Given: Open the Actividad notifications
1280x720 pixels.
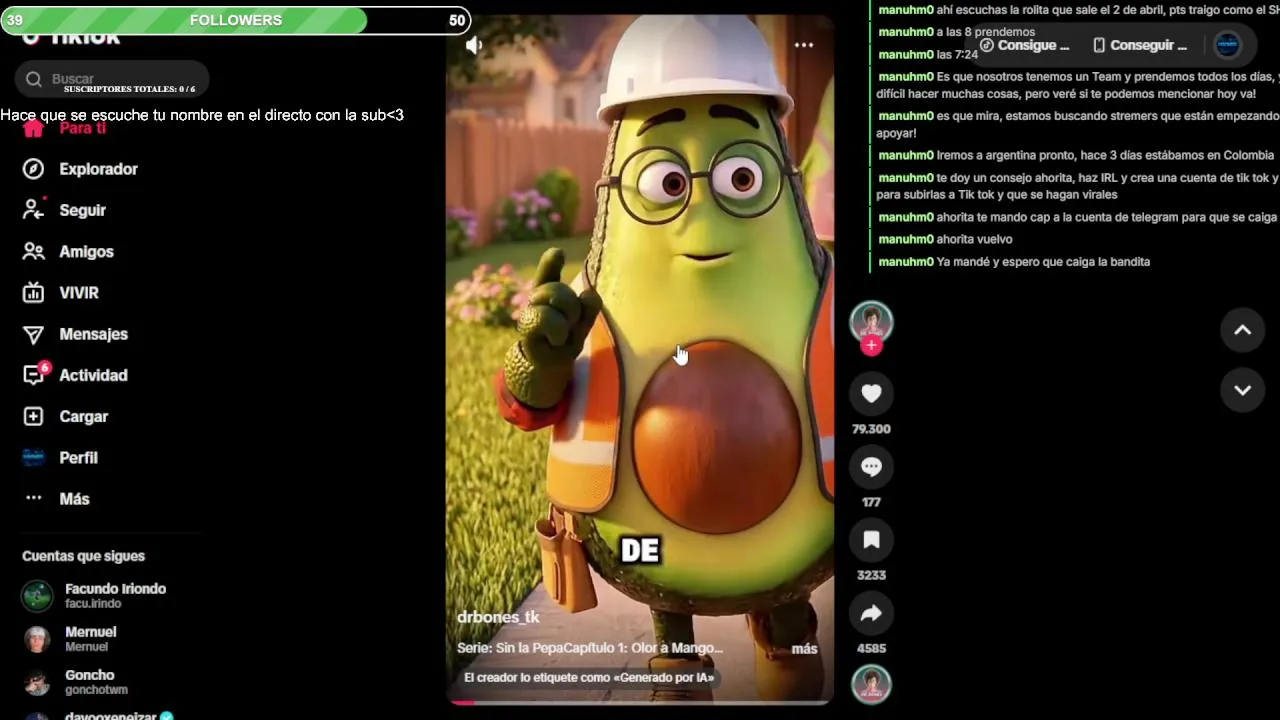Looking at the screenshot, I should (93, 375).
